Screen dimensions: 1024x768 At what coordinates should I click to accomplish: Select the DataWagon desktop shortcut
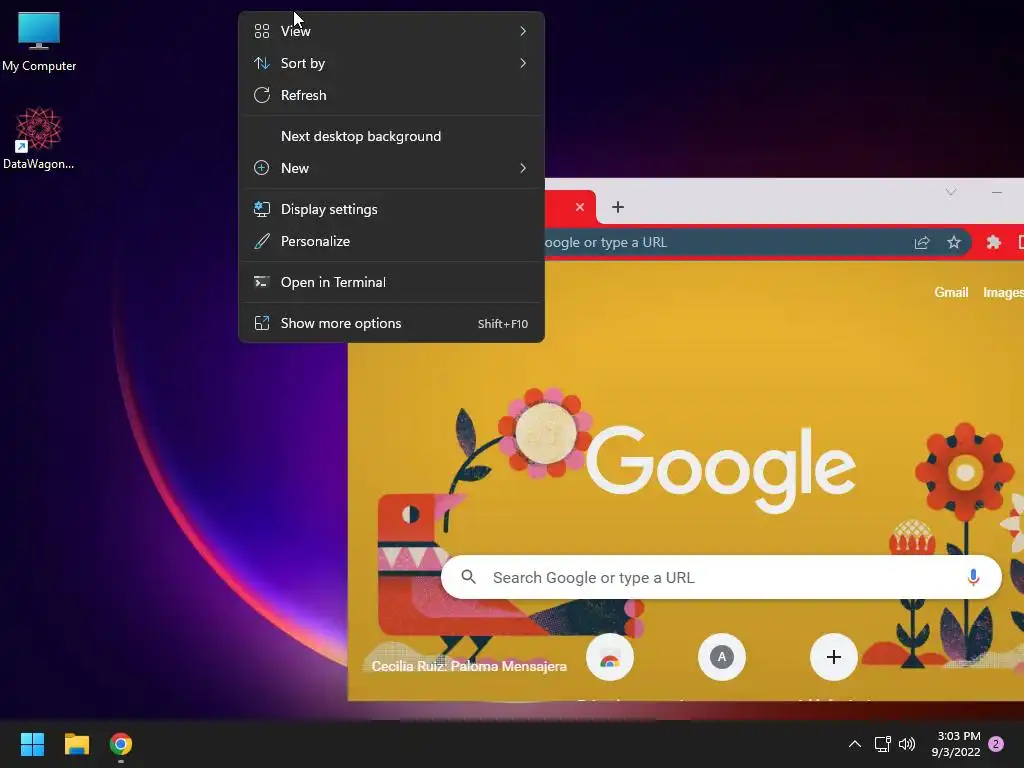(x=39, y=138)
